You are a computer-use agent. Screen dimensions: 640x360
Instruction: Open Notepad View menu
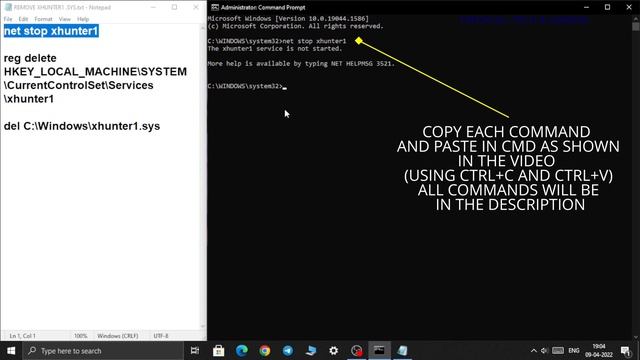tap(64, 19)
